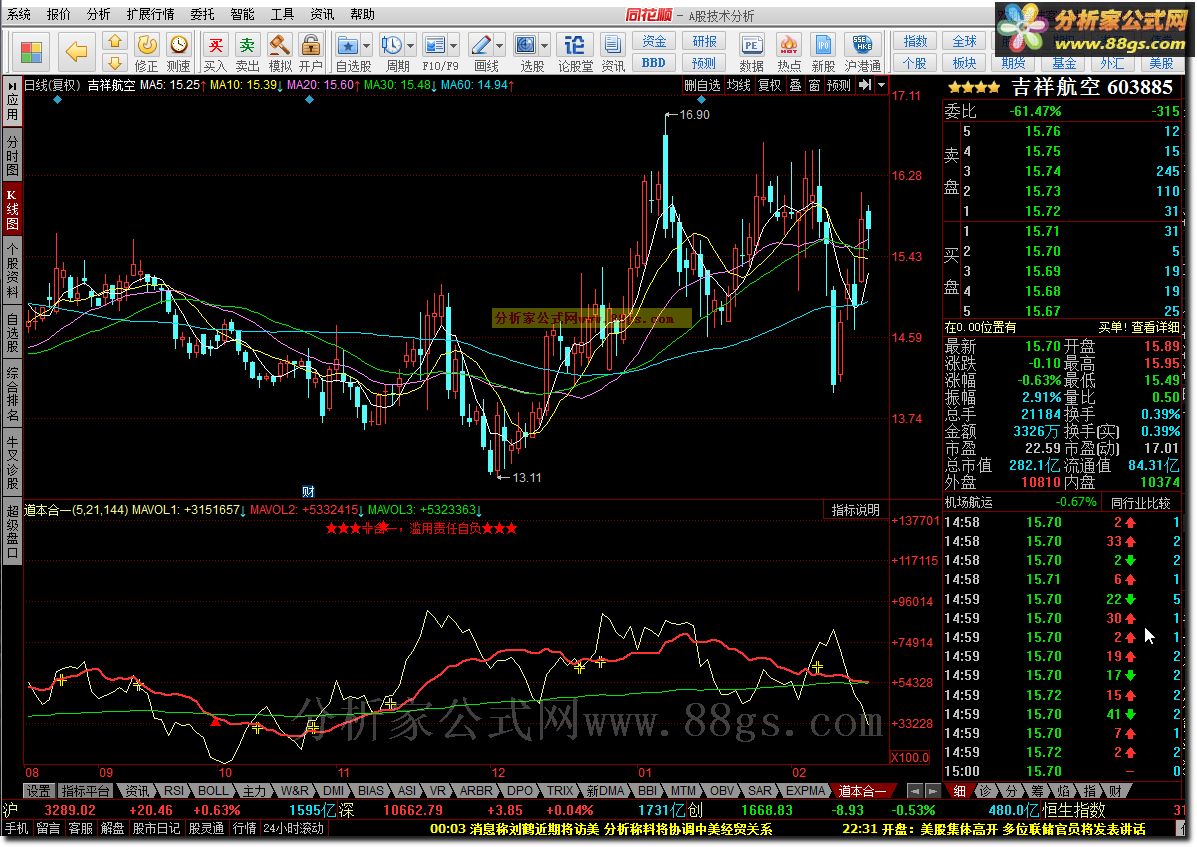The image size is (1197, 847).
Task: Open the 分时图 sidebar tab
Action: point(12,155)
